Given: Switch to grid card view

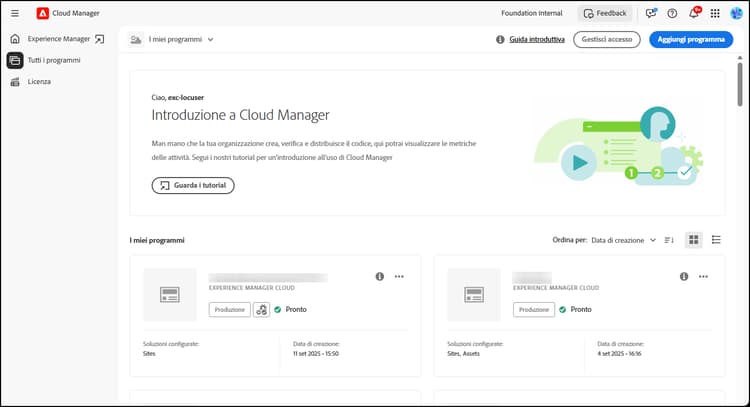Looking at the screenshot, I should (694, 240).
